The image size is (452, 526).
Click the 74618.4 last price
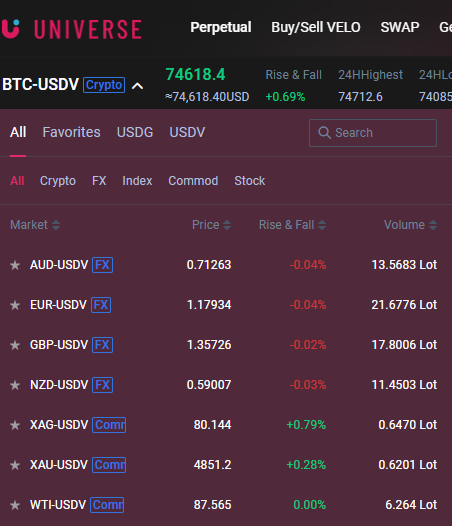(195, 74)
